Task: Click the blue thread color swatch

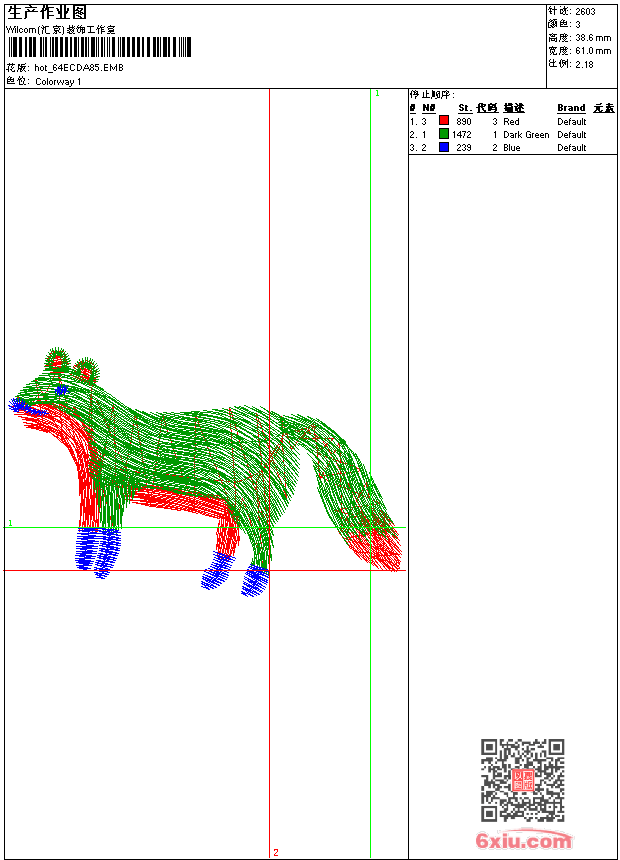Action: coord(444,147)
